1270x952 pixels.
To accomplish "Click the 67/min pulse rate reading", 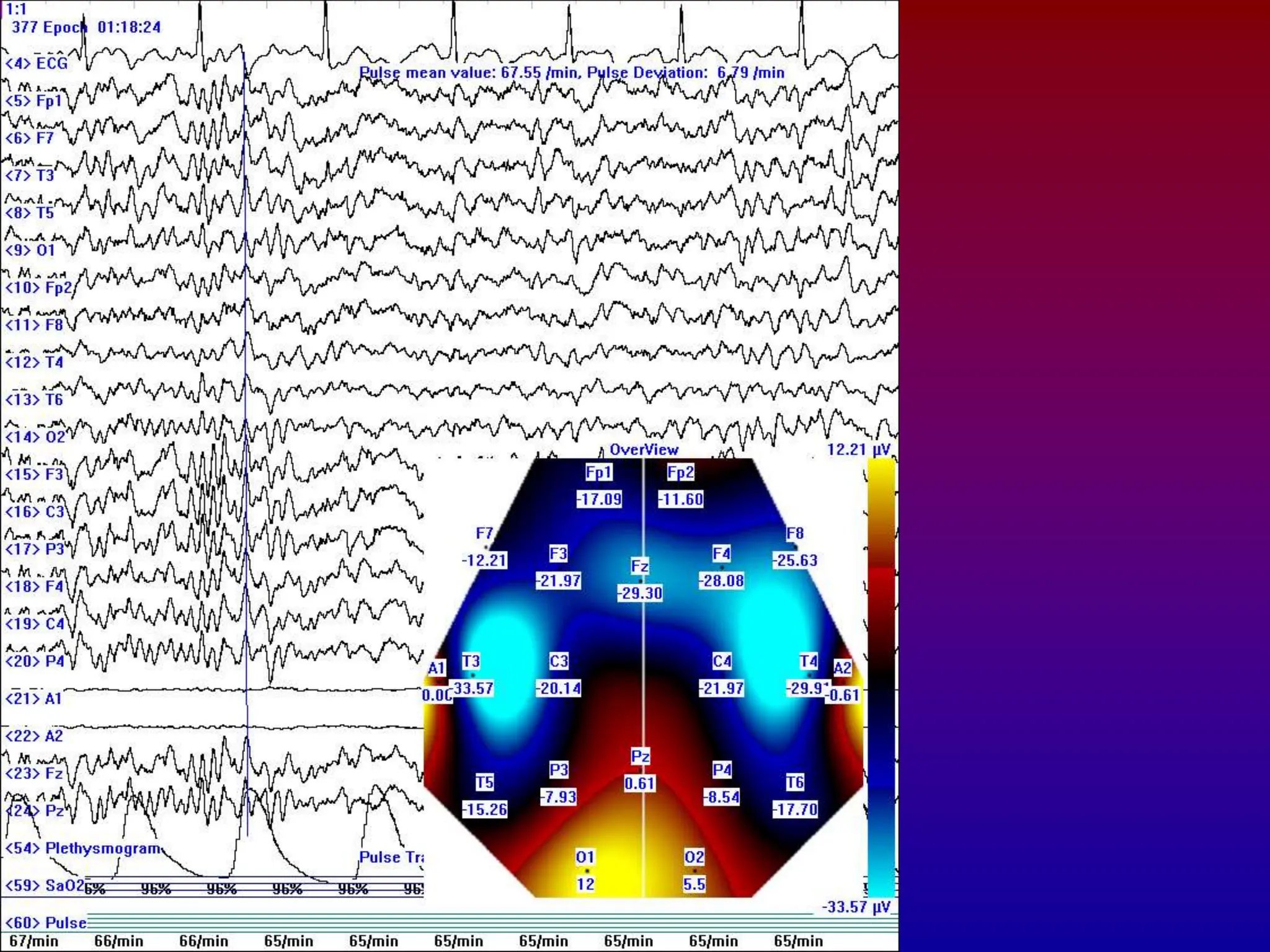I will point(33,941).
